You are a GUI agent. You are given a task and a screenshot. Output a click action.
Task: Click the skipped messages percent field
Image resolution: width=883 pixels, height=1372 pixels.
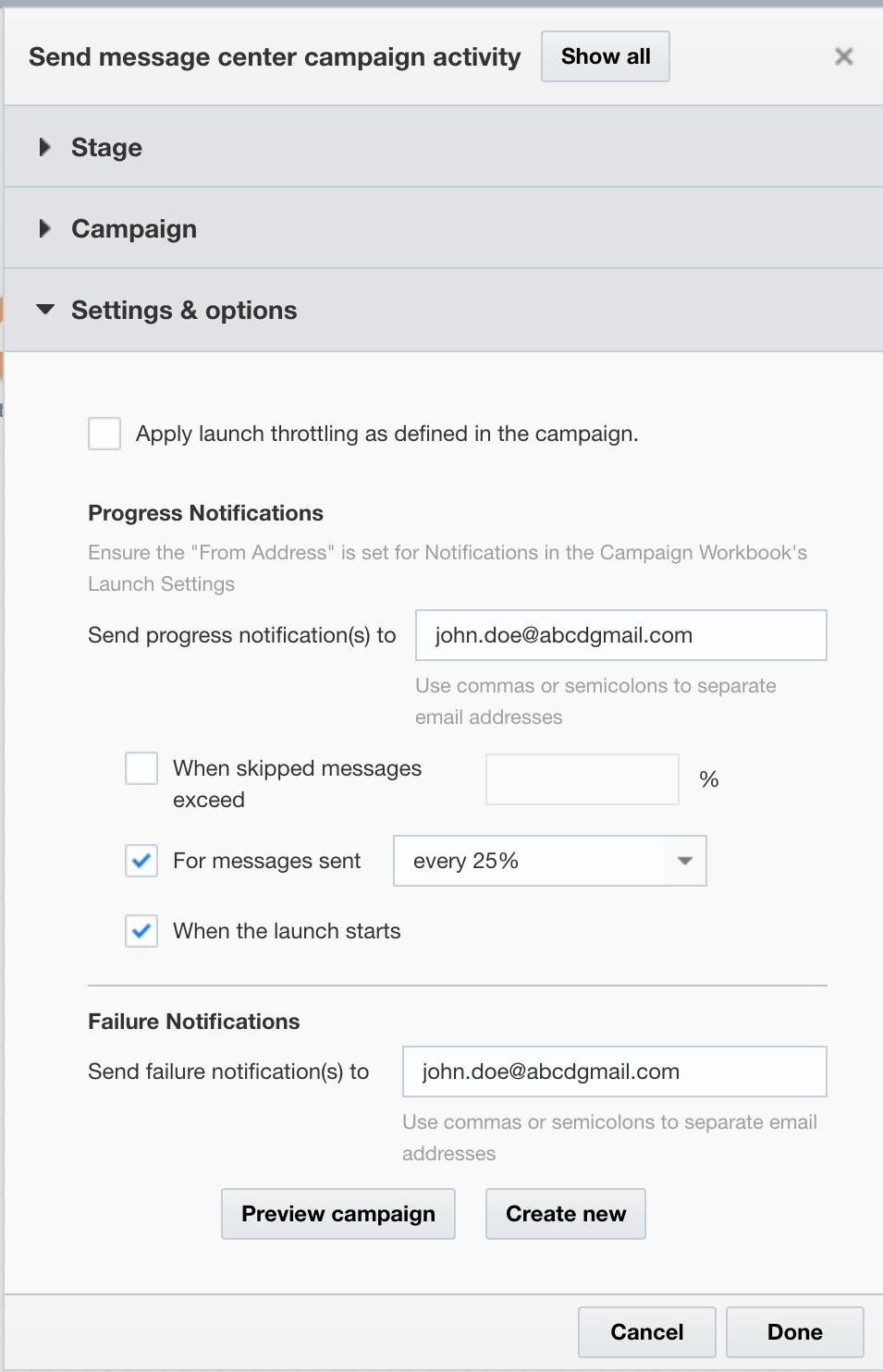tap(582, 779)
